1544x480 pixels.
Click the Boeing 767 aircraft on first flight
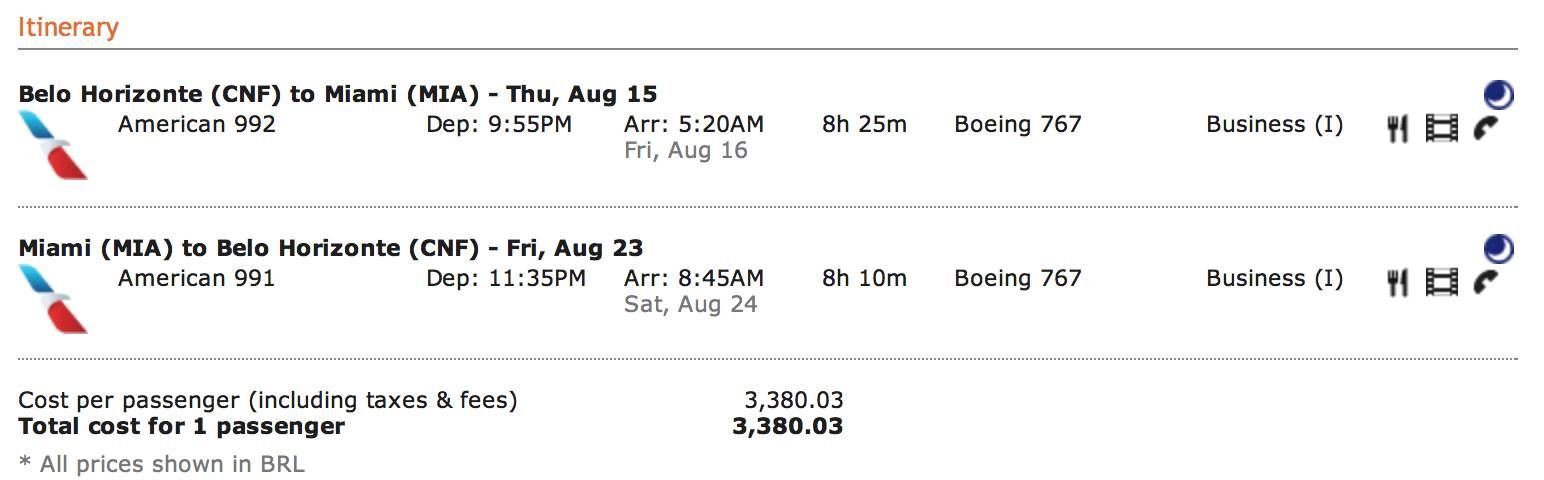click(x=1018, y=125)
